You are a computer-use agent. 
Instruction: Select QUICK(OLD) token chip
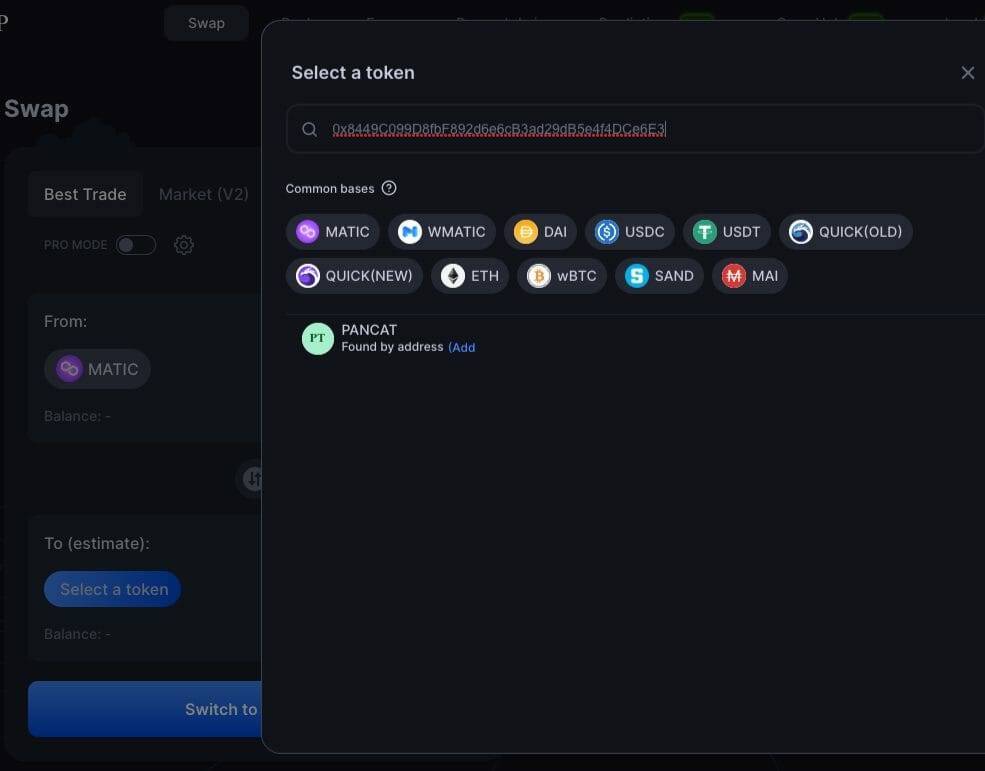tap(846, 232)
